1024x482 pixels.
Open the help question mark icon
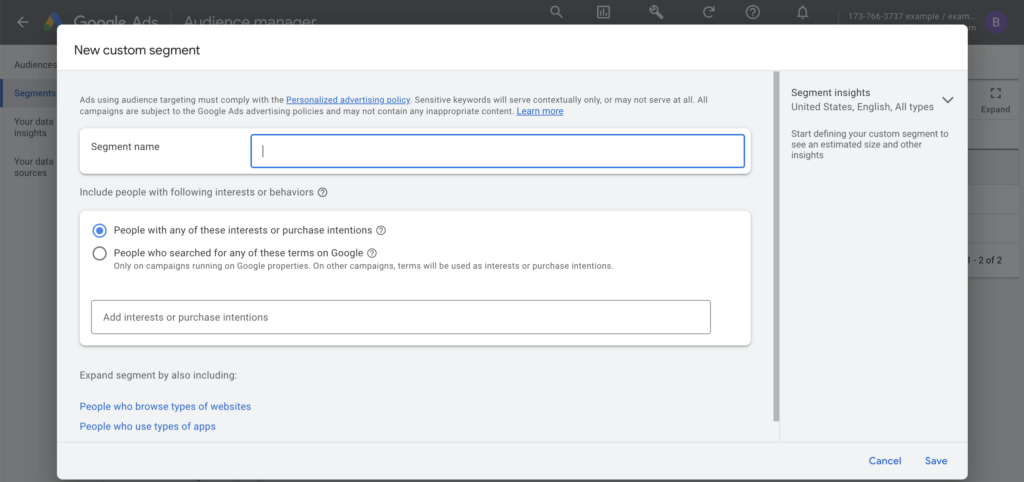tap(753, 12)
